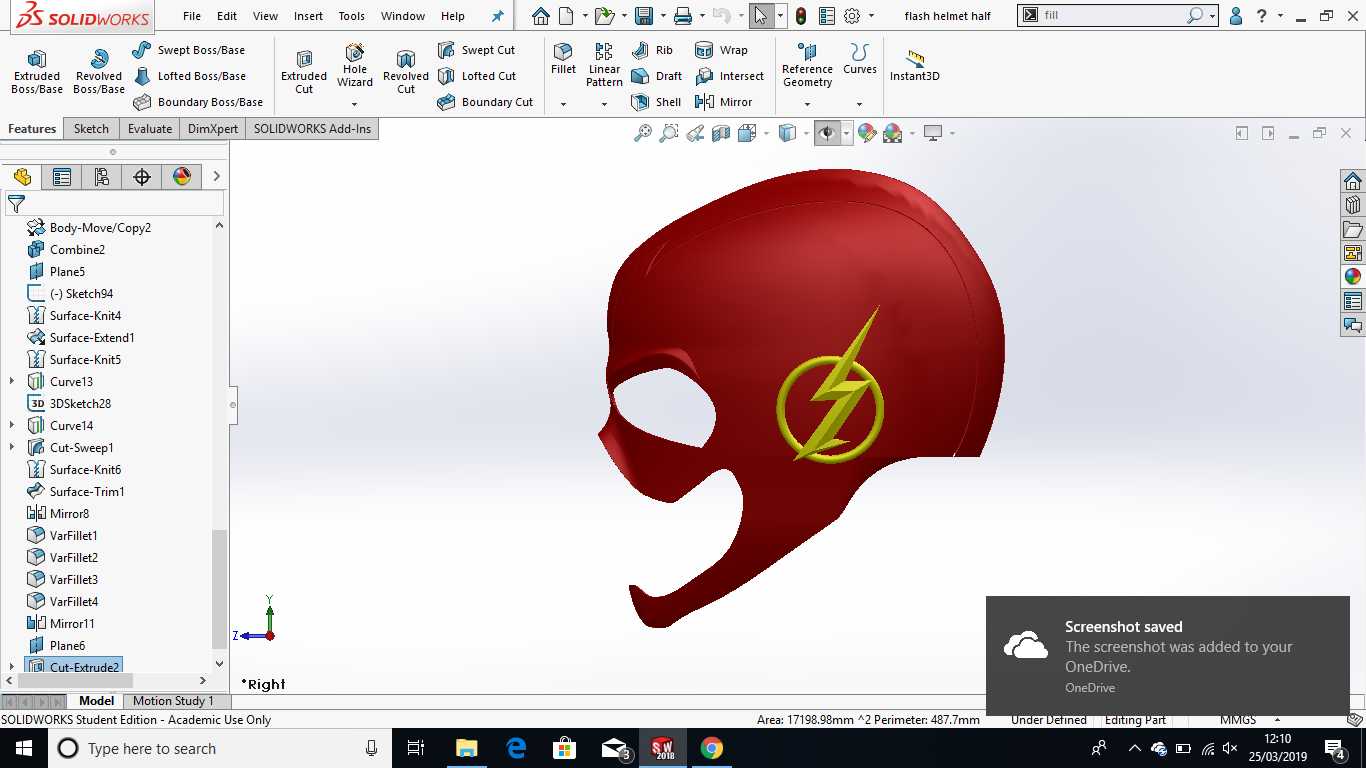1366x768 pixels.
Task: Open File Explorer from the taskbar
Action: [x=466, y=748]
